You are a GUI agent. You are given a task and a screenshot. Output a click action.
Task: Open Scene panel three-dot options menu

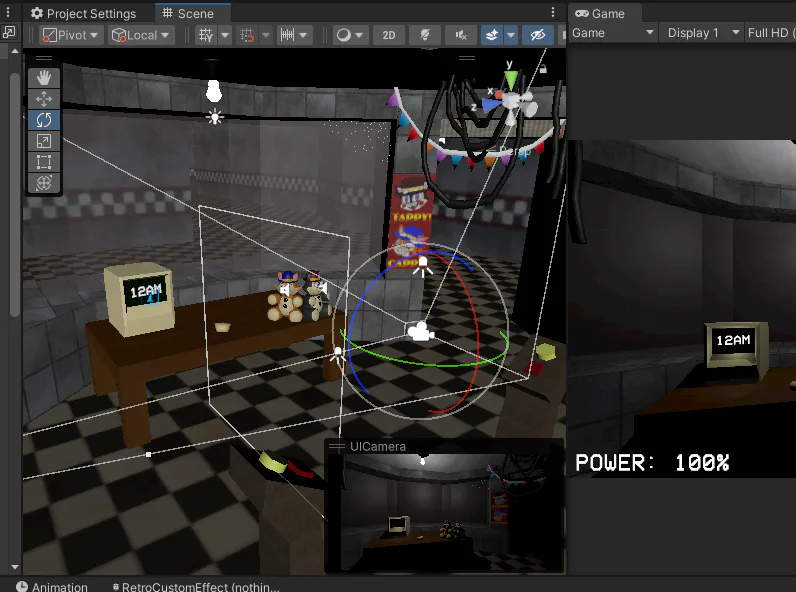553,12
